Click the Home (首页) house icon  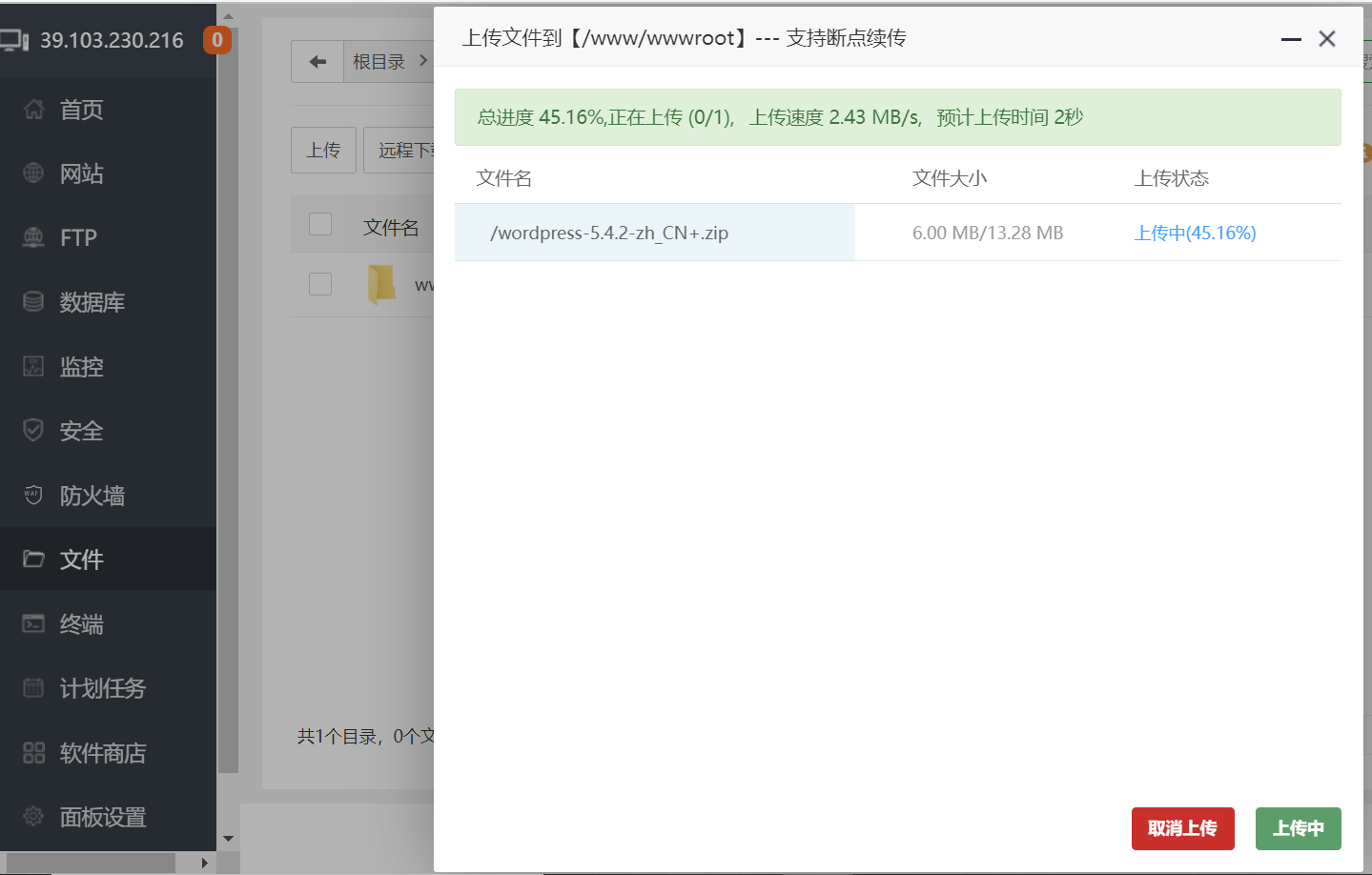click(33, 109)
